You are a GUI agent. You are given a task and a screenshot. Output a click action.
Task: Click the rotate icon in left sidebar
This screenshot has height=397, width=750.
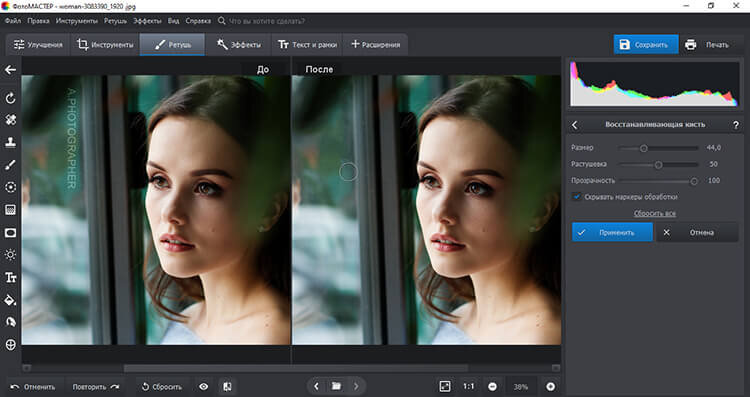tap(10, 98)
